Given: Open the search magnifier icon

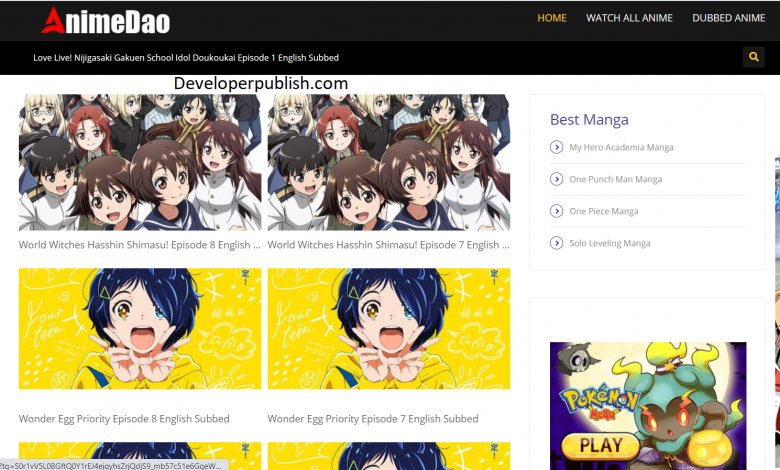Looking at the screenshot, I should pos(754,57).
